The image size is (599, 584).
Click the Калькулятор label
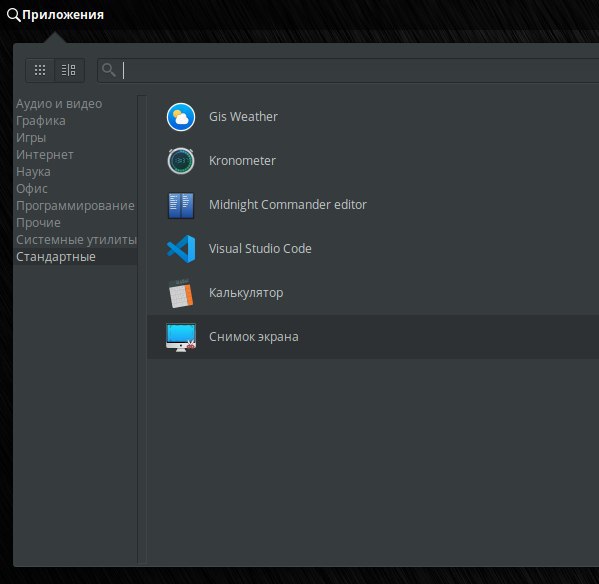click(246, 293)
